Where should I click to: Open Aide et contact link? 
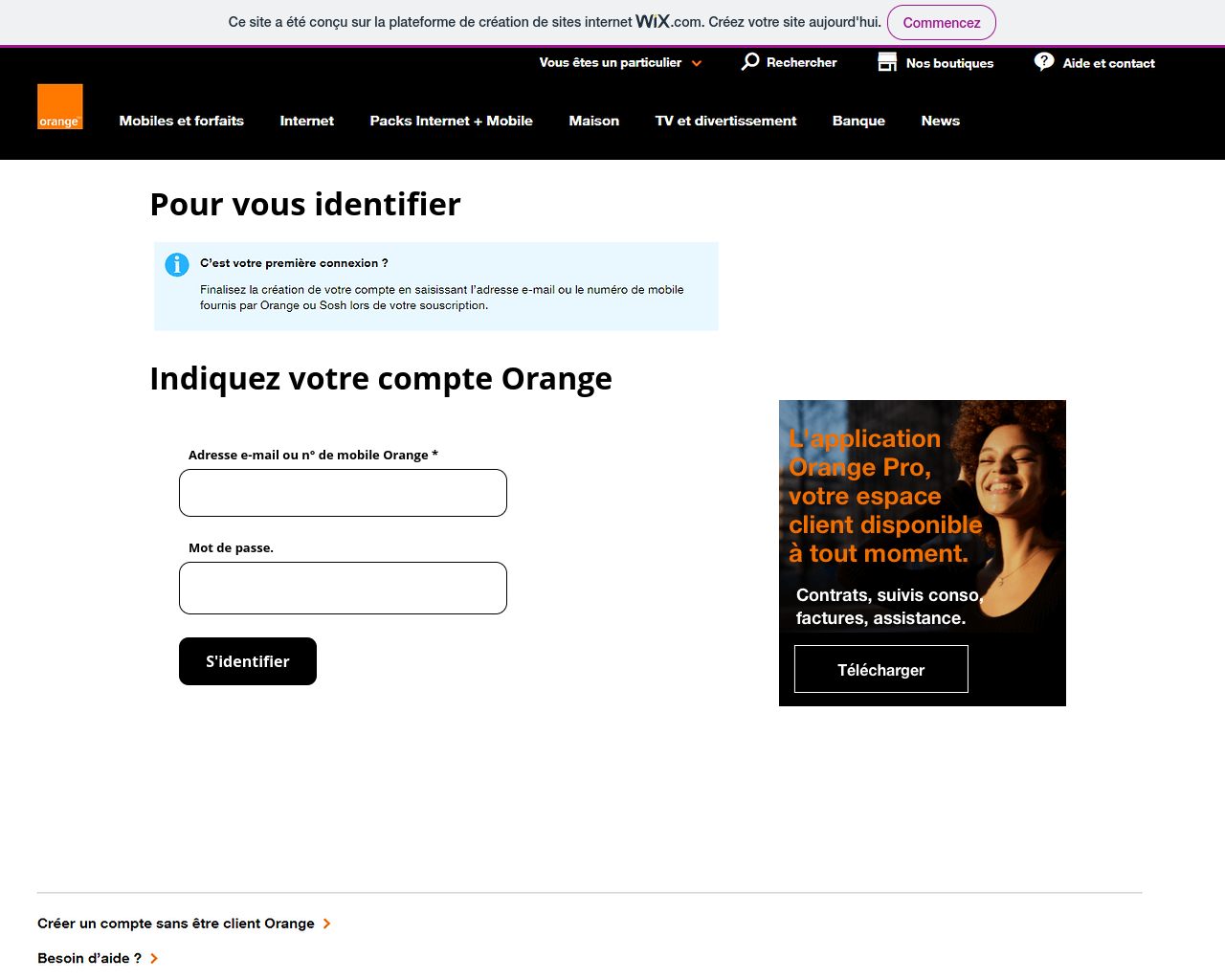click(1109, 63)
